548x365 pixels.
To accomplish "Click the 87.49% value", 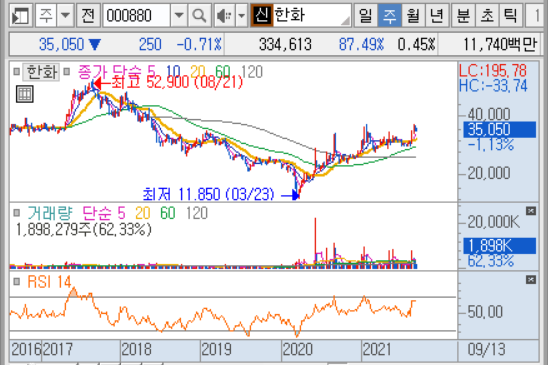I will [x=361, y=44].
